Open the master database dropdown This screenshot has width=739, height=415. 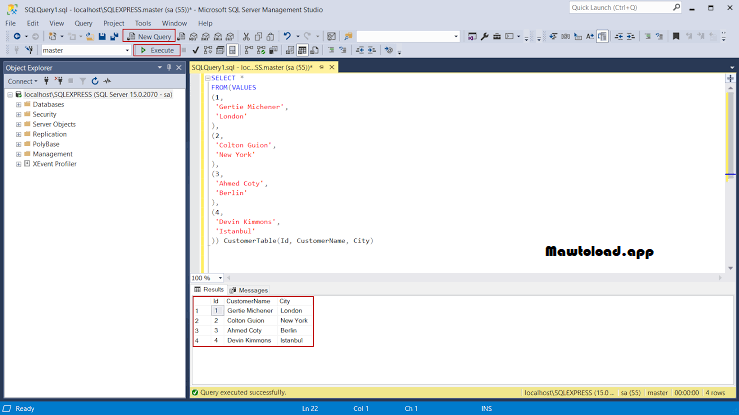[x=127, y=50]
